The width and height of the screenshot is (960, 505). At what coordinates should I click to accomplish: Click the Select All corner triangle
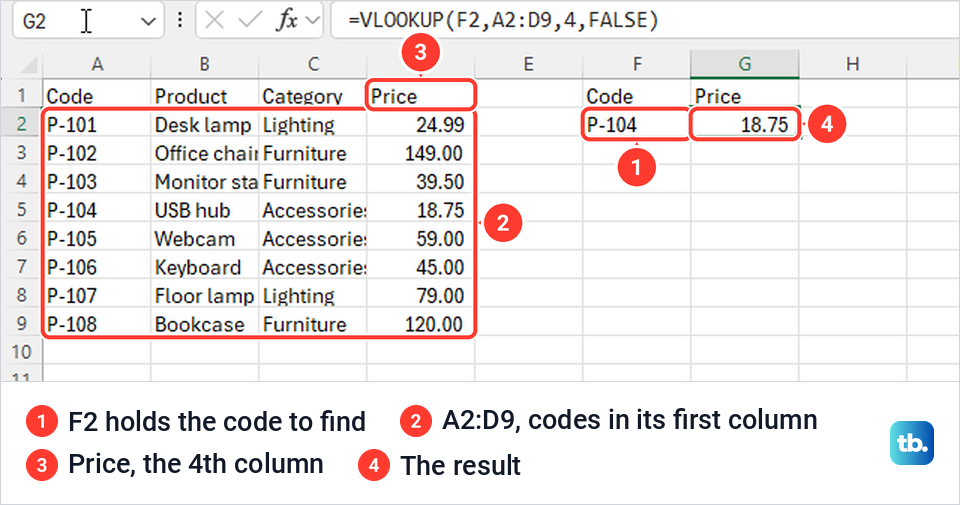tap(29, 64)
